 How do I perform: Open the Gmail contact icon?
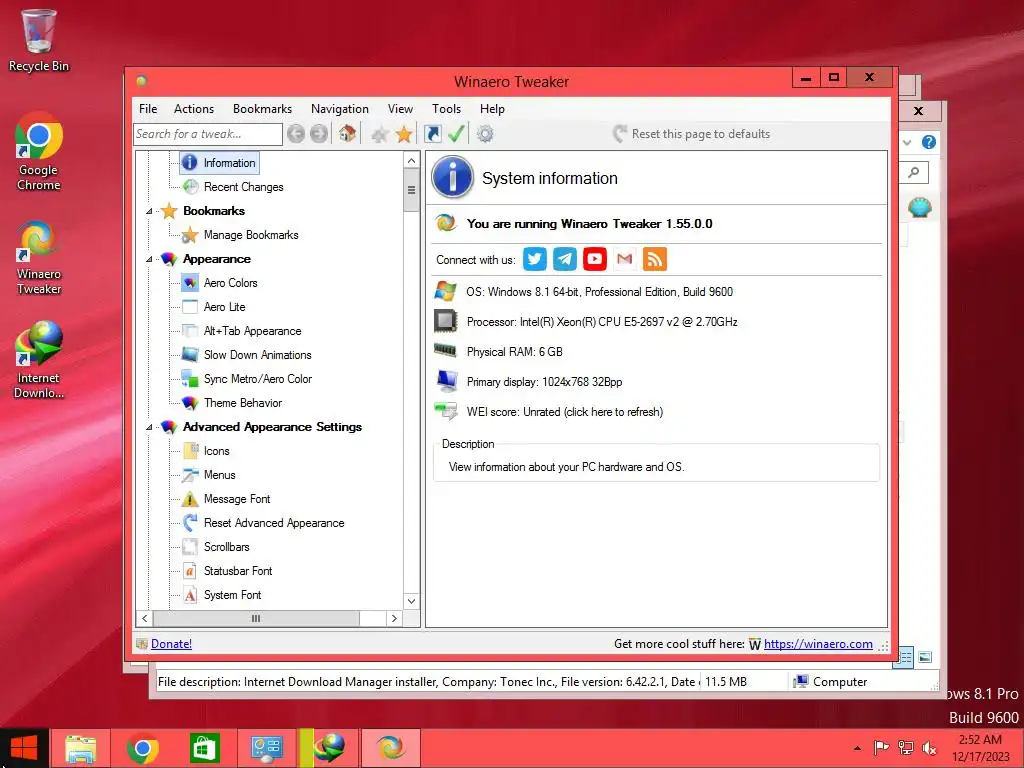tap(624, 259)
